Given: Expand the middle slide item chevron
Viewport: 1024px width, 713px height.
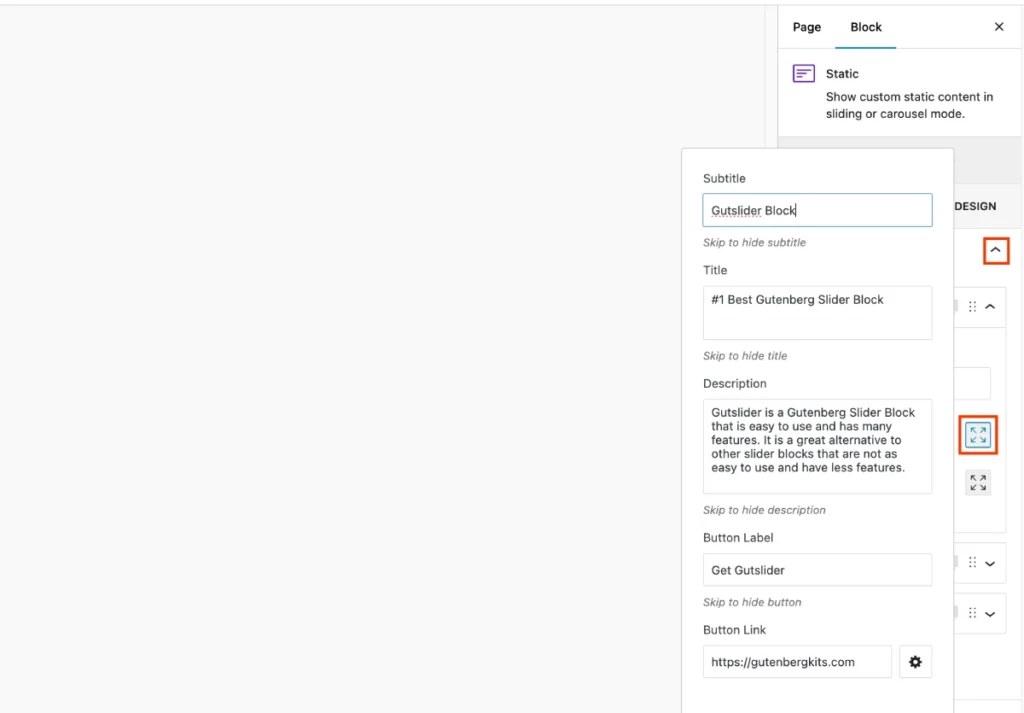Looking at the screenshot, I should pos(990,563).
